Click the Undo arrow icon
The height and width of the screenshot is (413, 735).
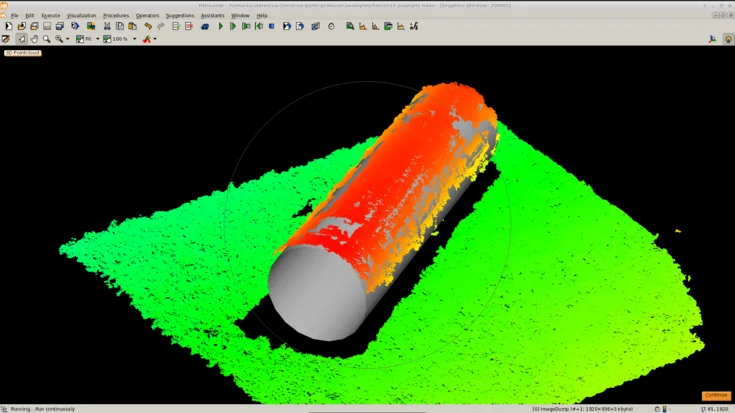coord(149,26)
